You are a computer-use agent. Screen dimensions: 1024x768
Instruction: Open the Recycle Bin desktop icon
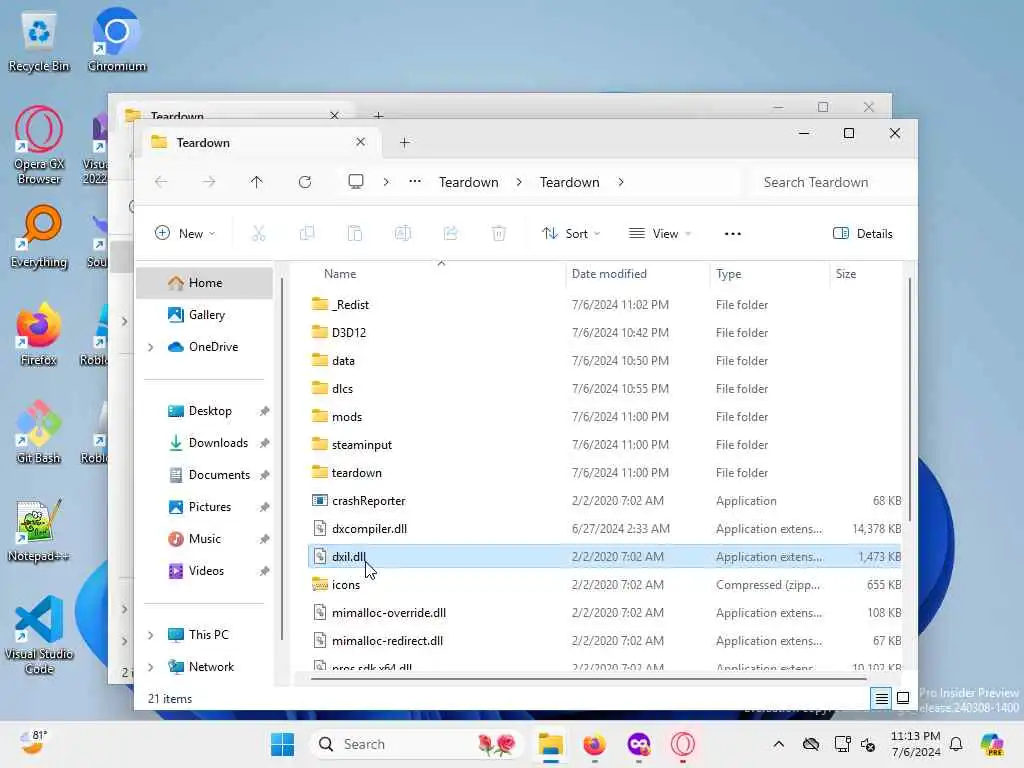39,40
